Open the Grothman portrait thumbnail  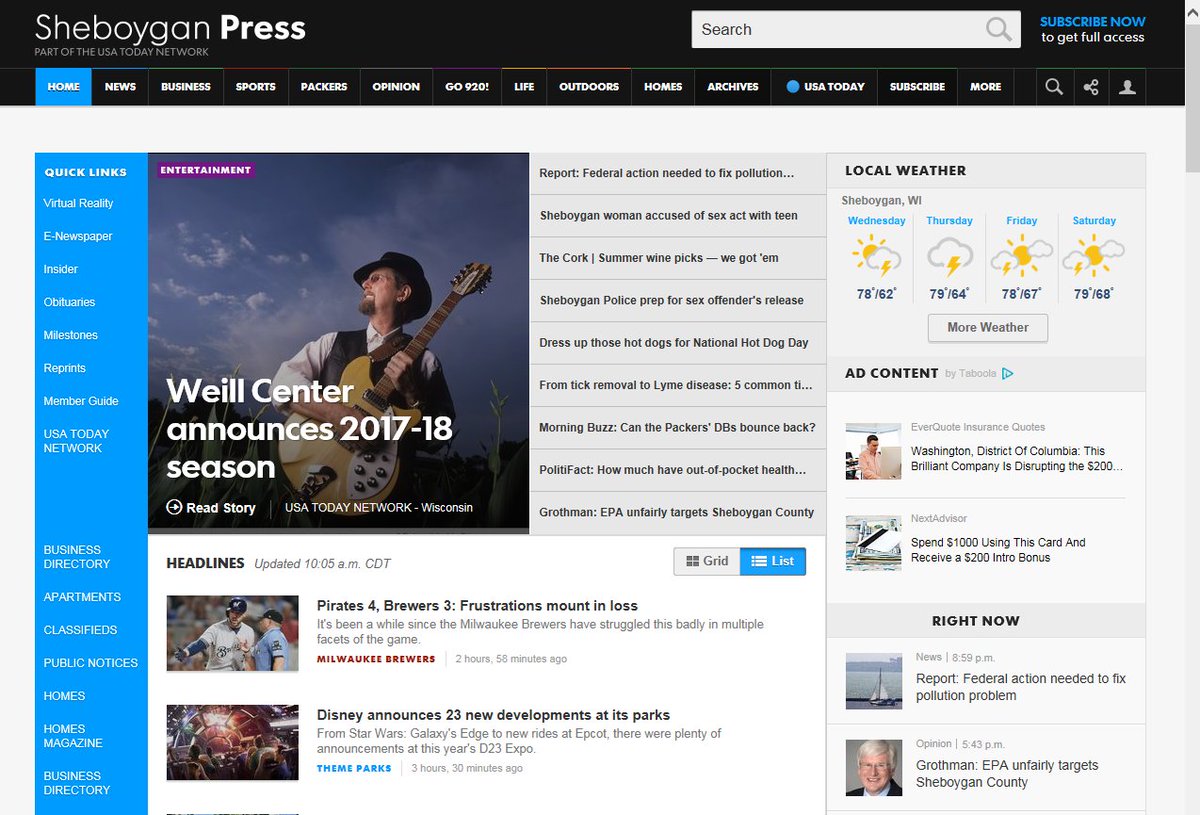point(873,768)
